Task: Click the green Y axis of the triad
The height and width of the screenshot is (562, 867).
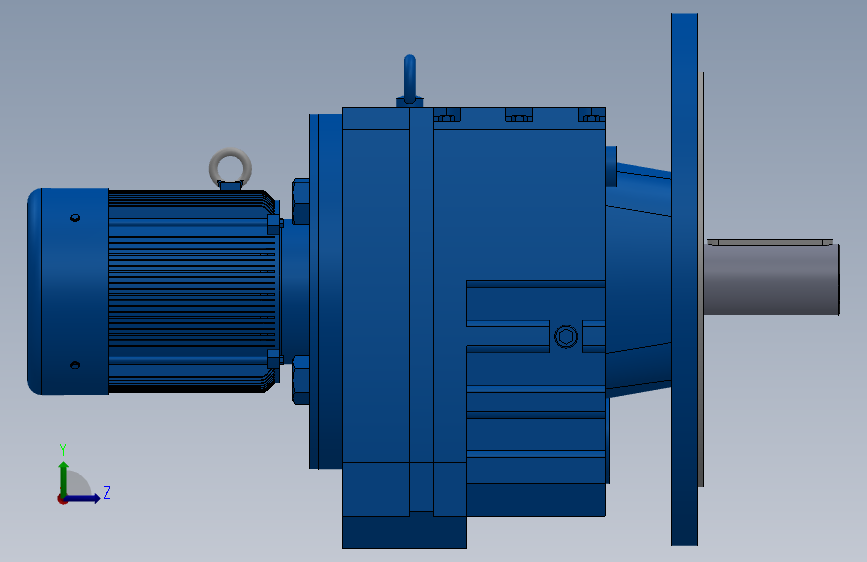Action: [x=64, y=477]
